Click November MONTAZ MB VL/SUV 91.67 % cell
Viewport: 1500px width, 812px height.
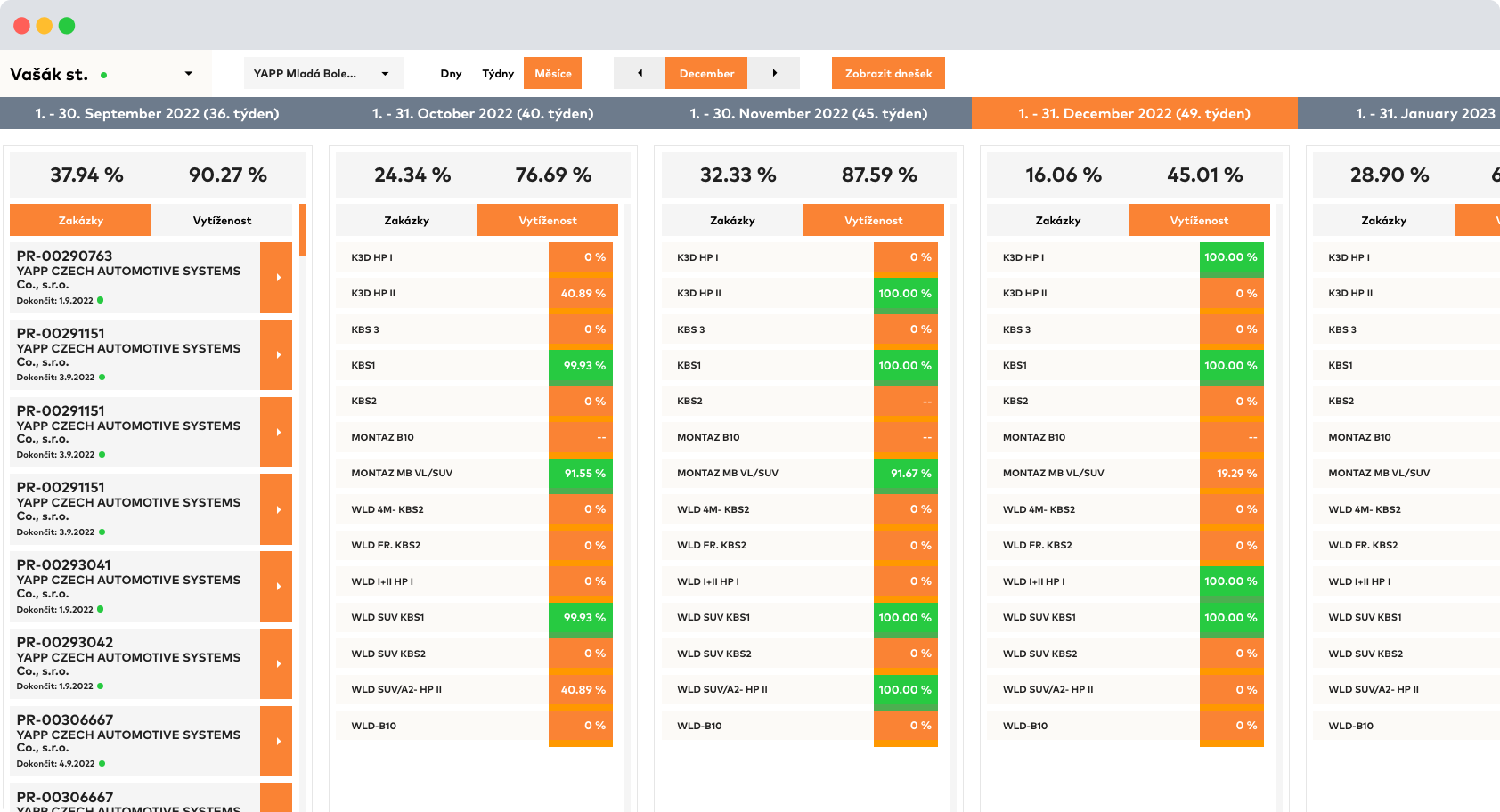pyautogui.click(x=906, y=473)
